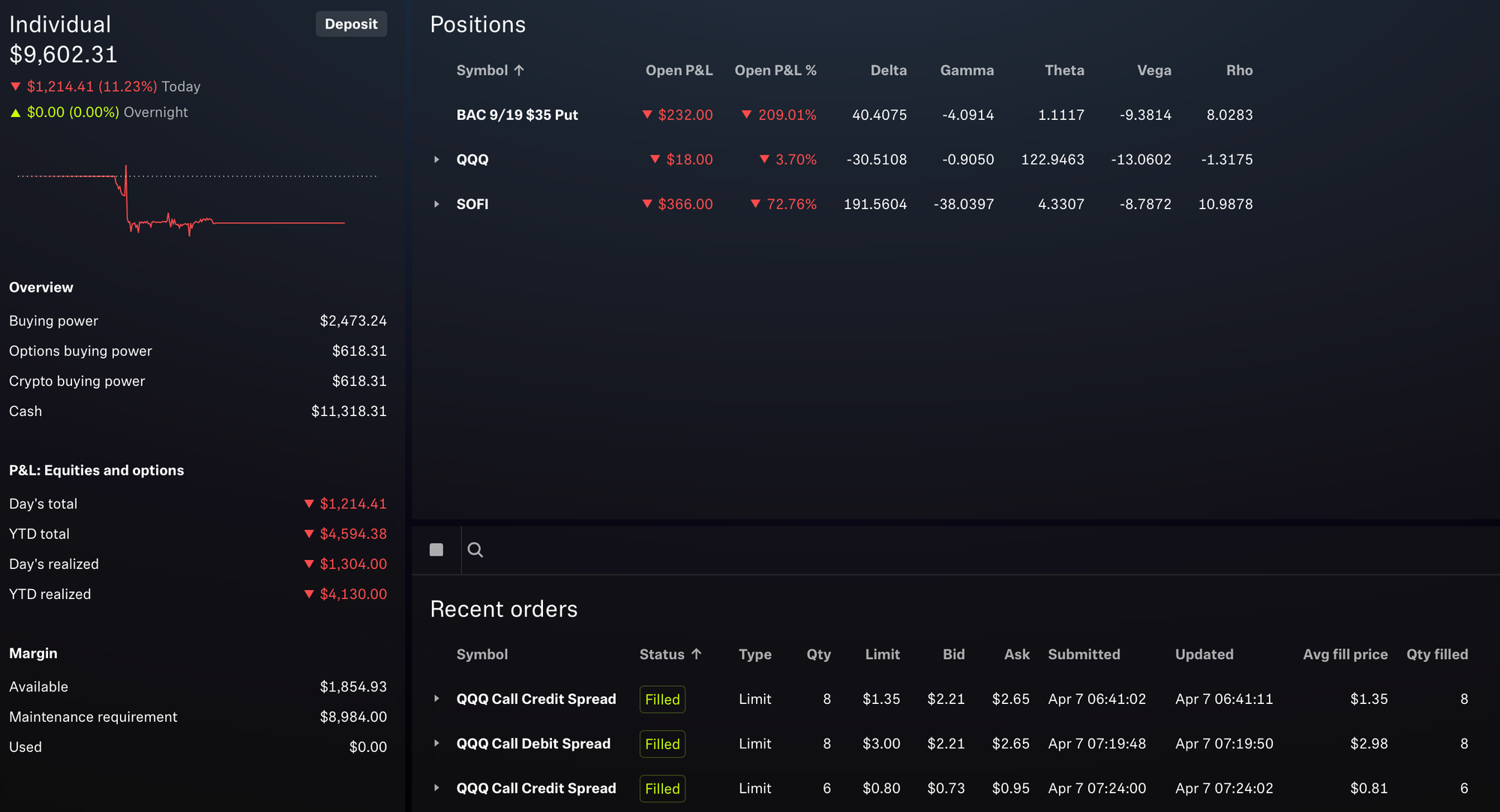The image size is (1500, 812).
Task: Sort positions by Rho header
Action: click(1240, 70)
